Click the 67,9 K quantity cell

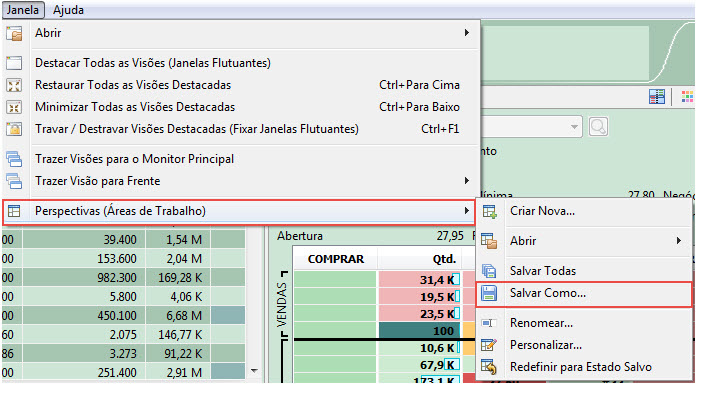click(x=419, y=364)
